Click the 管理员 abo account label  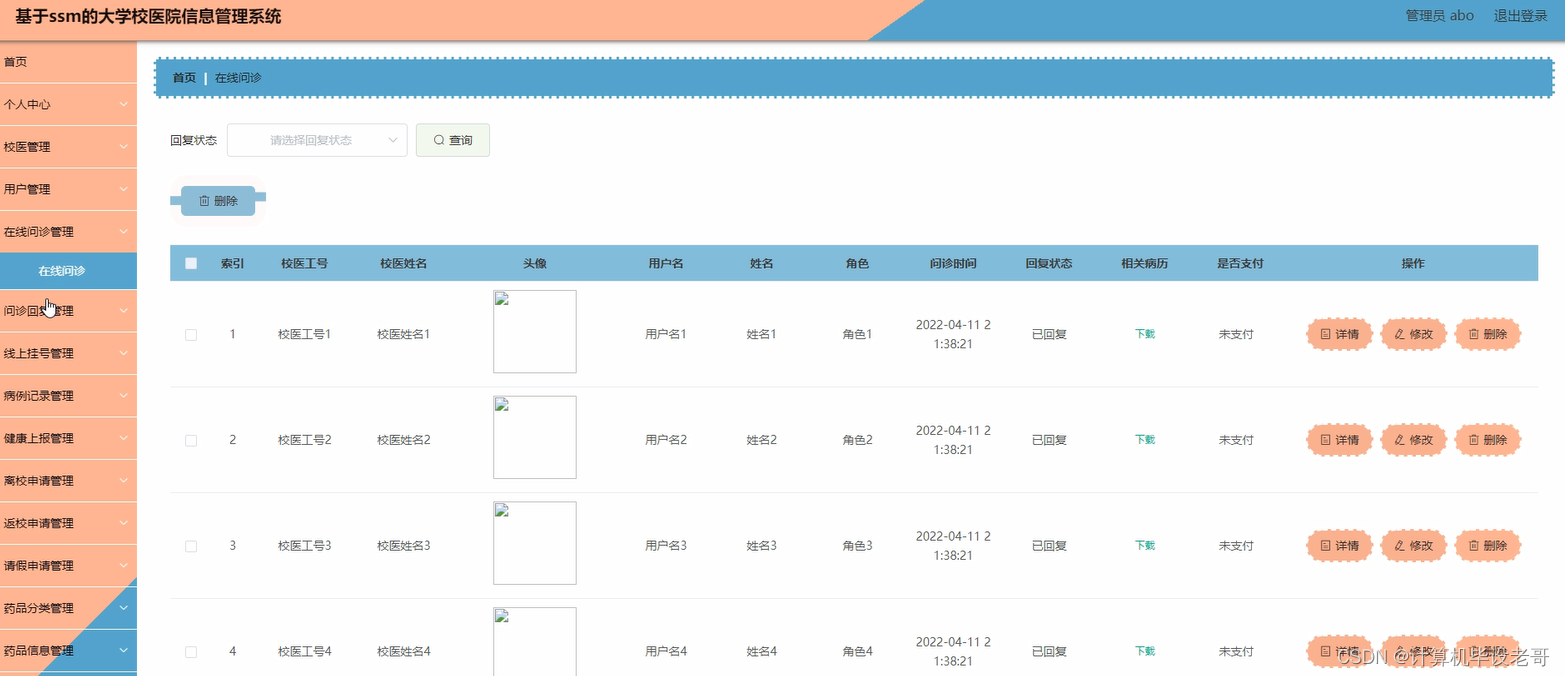click(x=1439, y=16)
